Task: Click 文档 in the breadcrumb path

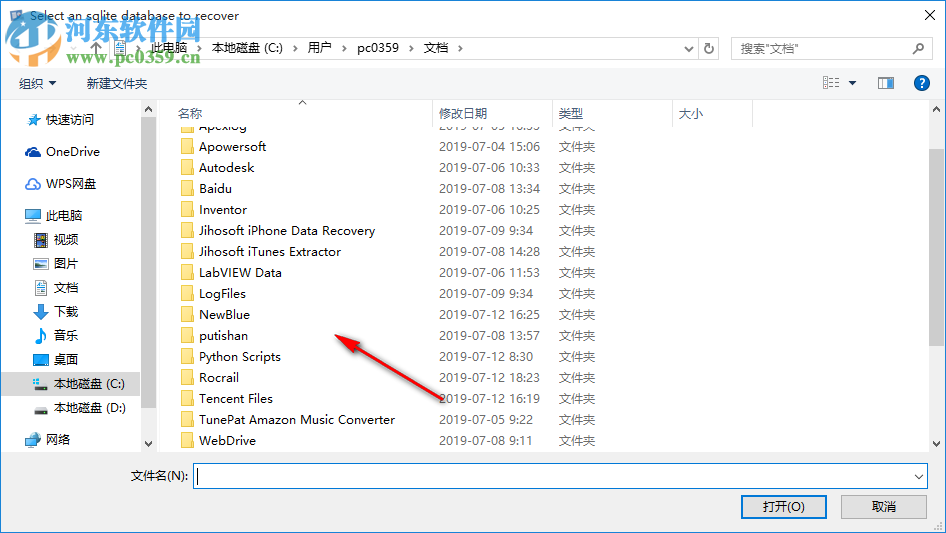Action: (436, 48)
